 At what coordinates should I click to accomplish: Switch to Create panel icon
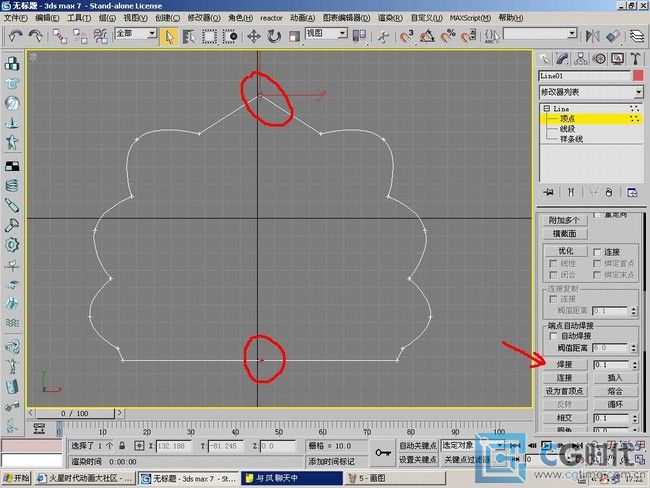coord(545,59)
